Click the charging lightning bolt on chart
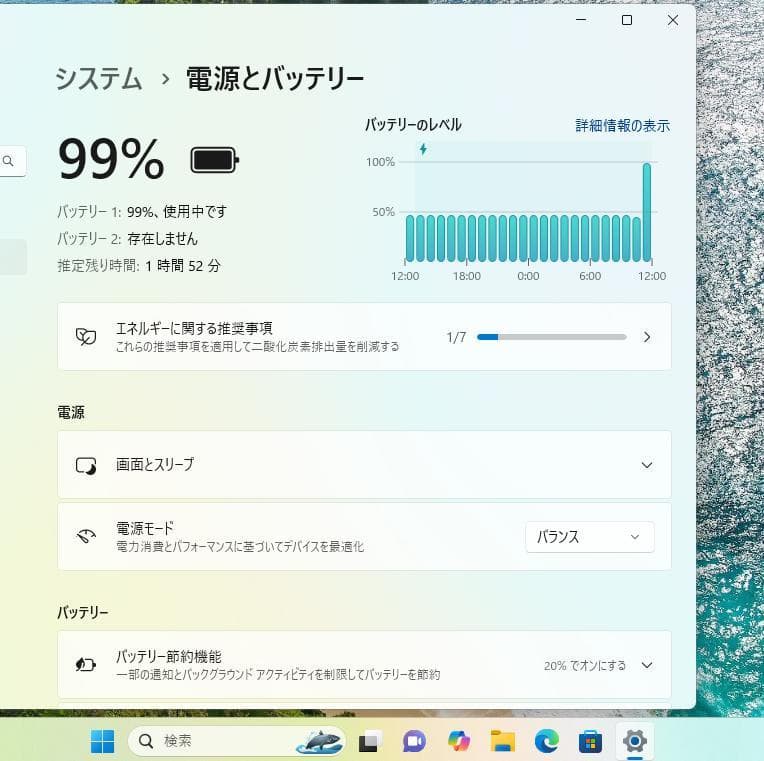Screen dimensions: 764x761 [x=423, y=149]
